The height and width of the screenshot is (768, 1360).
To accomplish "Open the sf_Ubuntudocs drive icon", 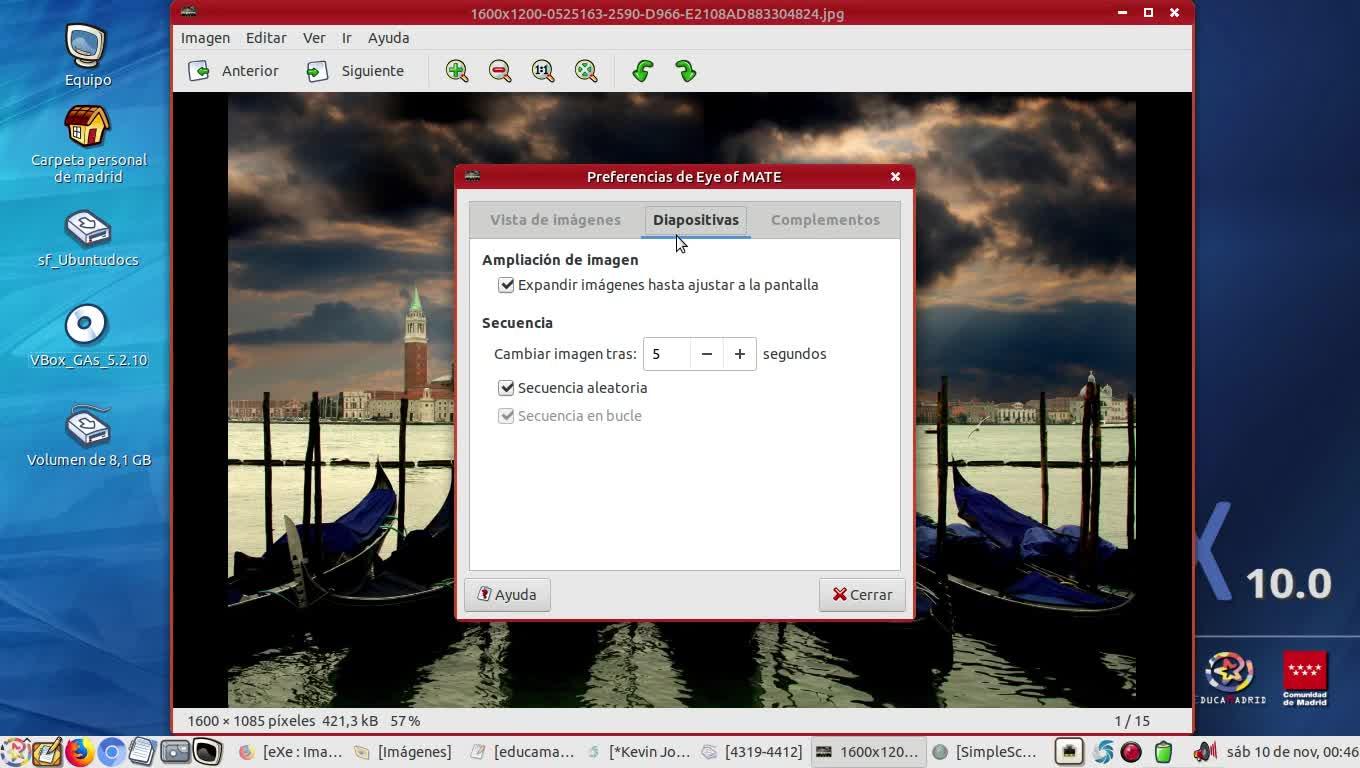I will pyautogui.click(x=88, y=238).
